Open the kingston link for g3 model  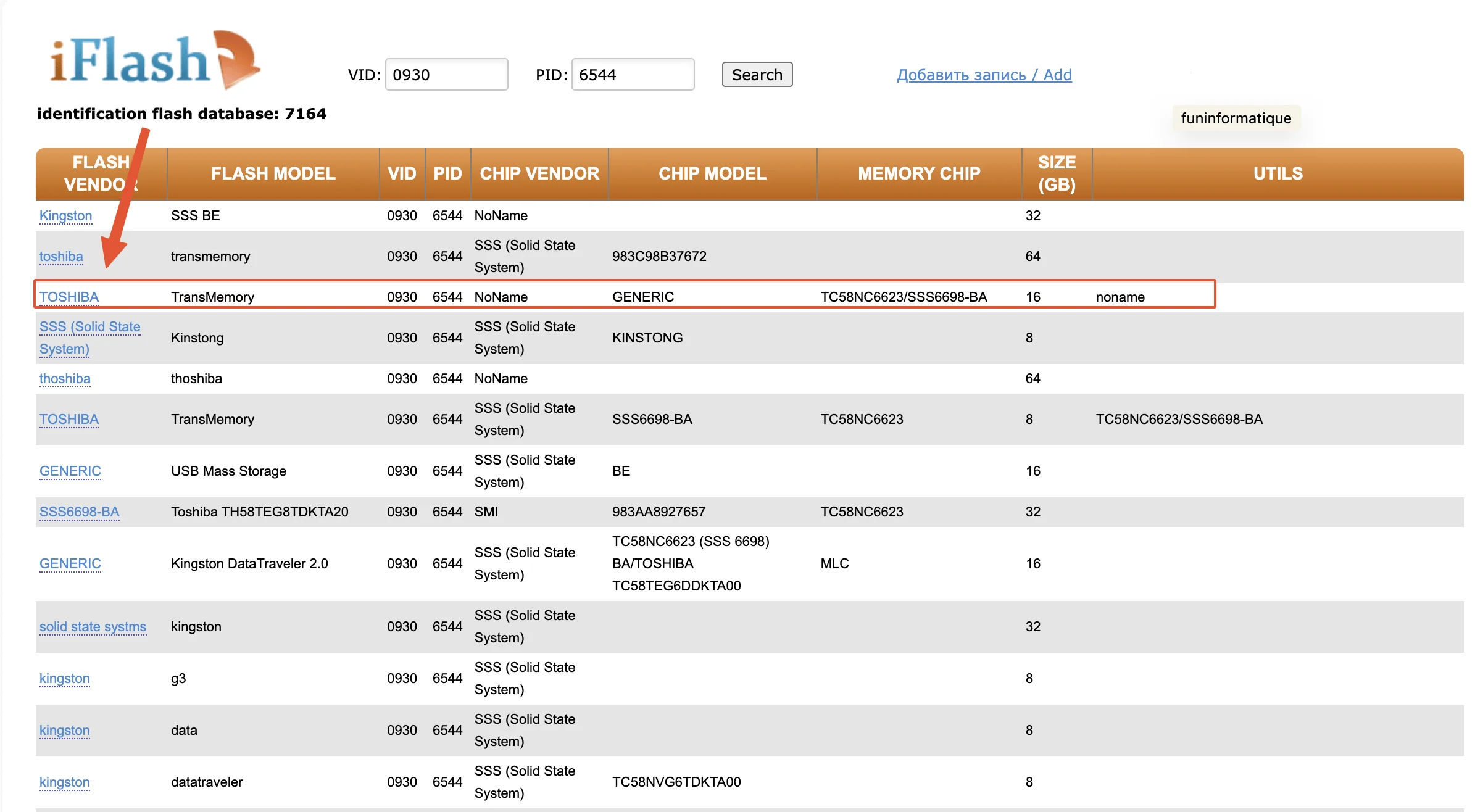pos(64,679)
